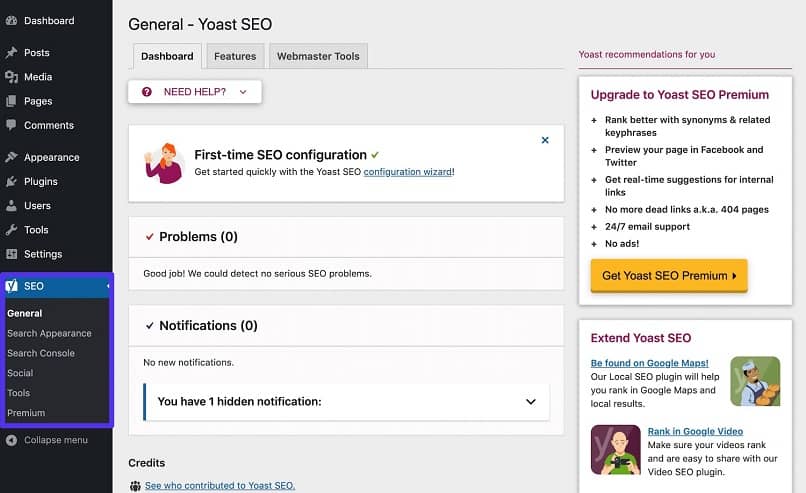Viewport: 806px width, 493px height.
Task: Open Premium in SEO submenu
Action: 26,413
